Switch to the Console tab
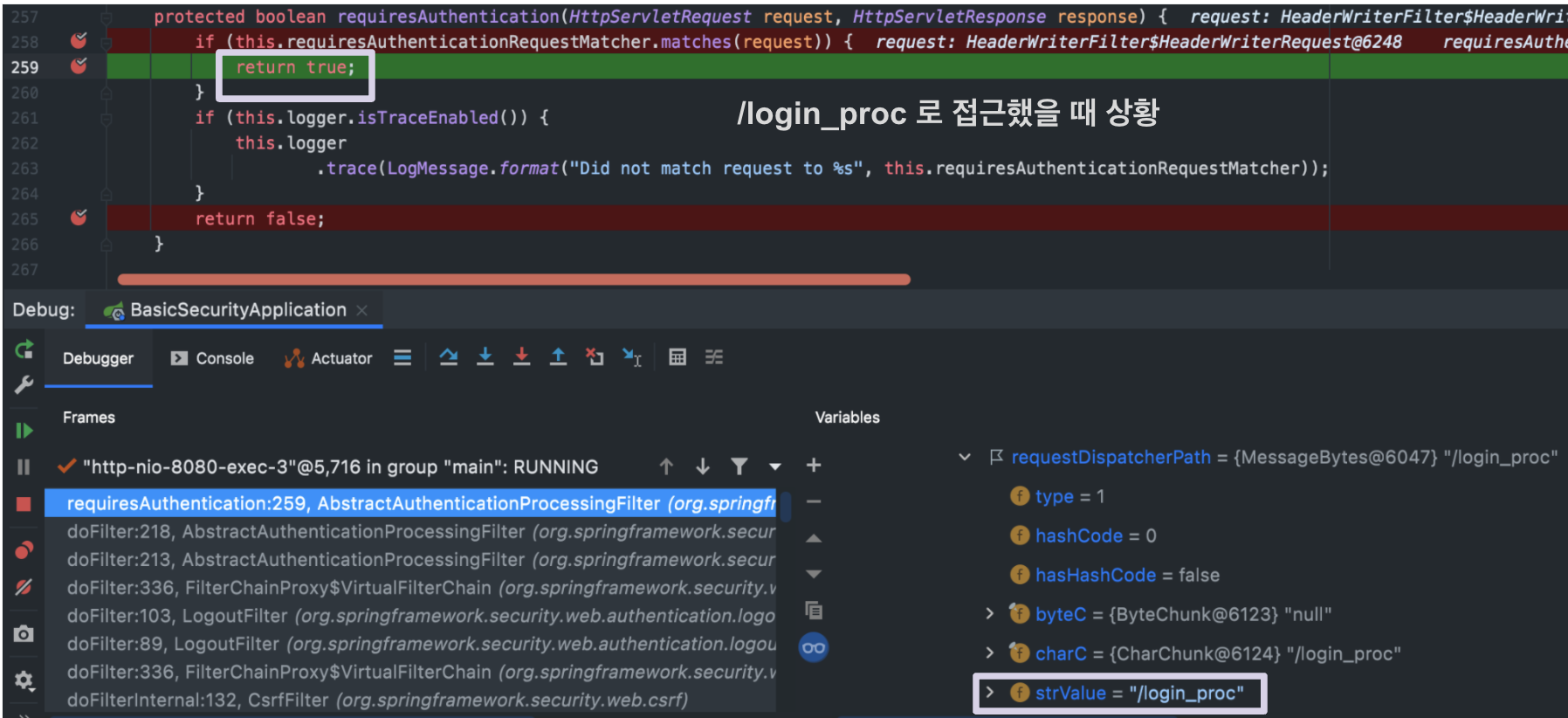Image resolution: width=1568 pixels, height=718 pixels. click(x=212, y=358)
